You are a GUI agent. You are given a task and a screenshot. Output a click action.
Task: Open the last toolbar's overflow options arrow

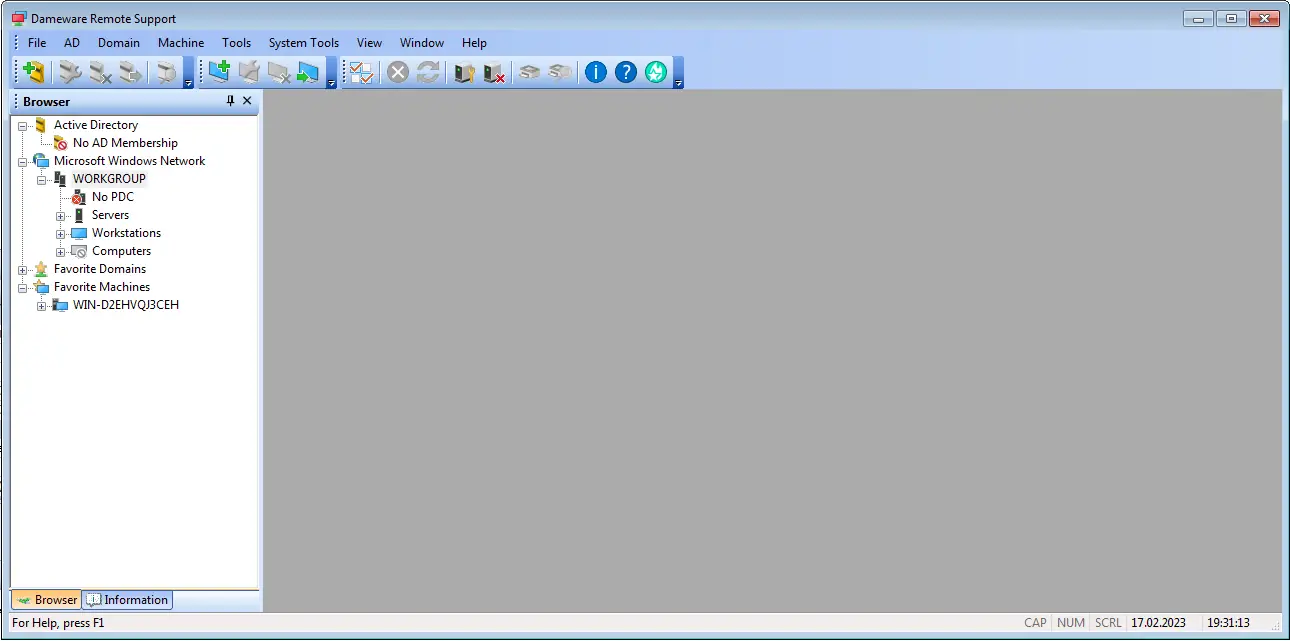pyautogui.click(x=678, y=73)
